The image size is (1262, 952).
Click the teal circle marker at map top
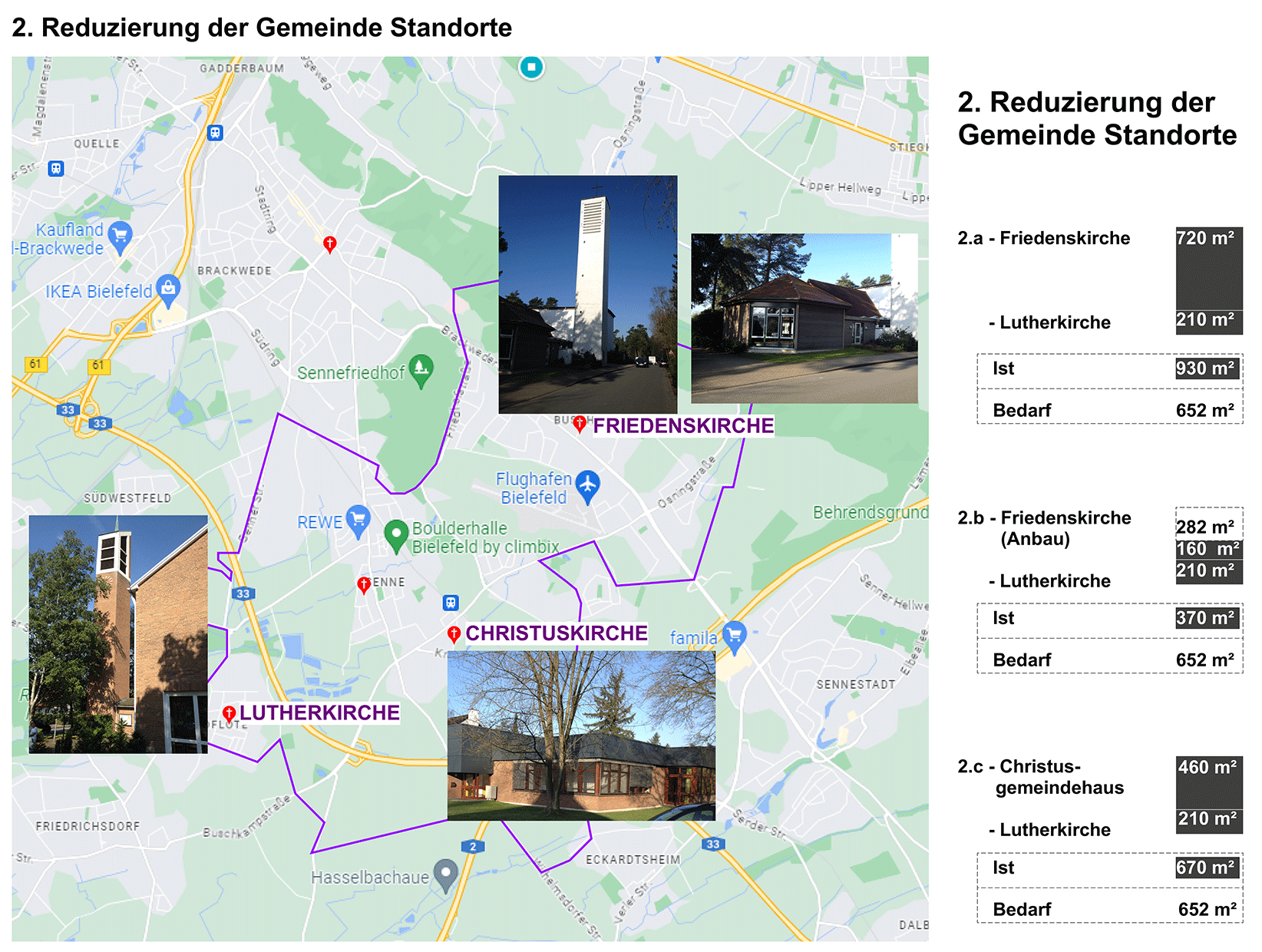[x=531, y=67]
